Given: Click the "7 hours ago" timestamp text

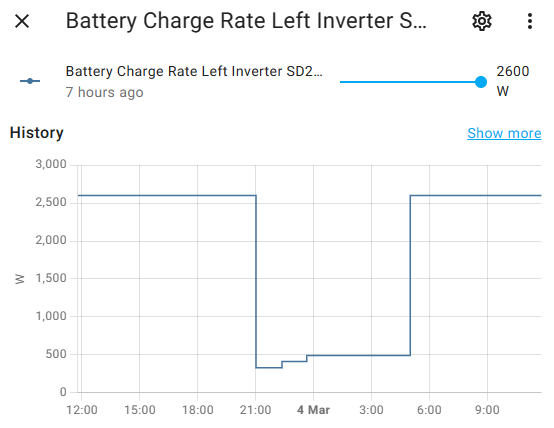Looking at the screenshot, I should click(105, 92).
